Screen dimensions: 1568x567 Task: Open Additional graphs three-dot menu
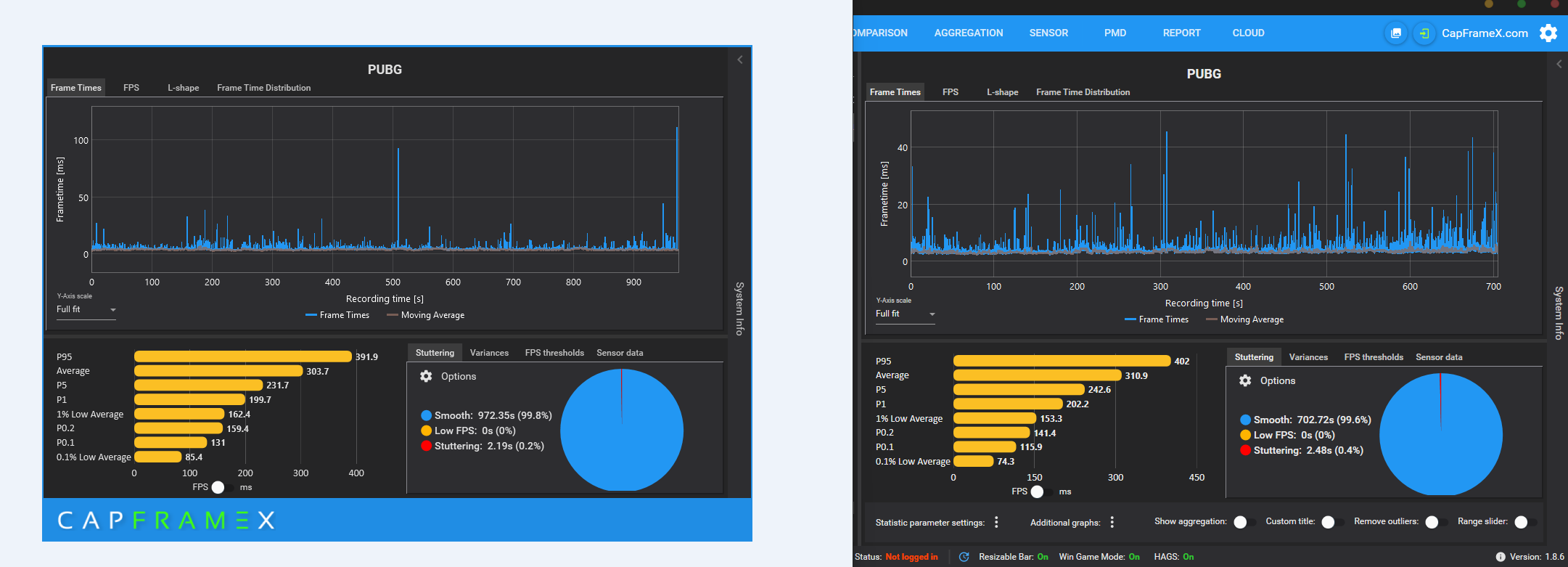[x=1112, y=522]
